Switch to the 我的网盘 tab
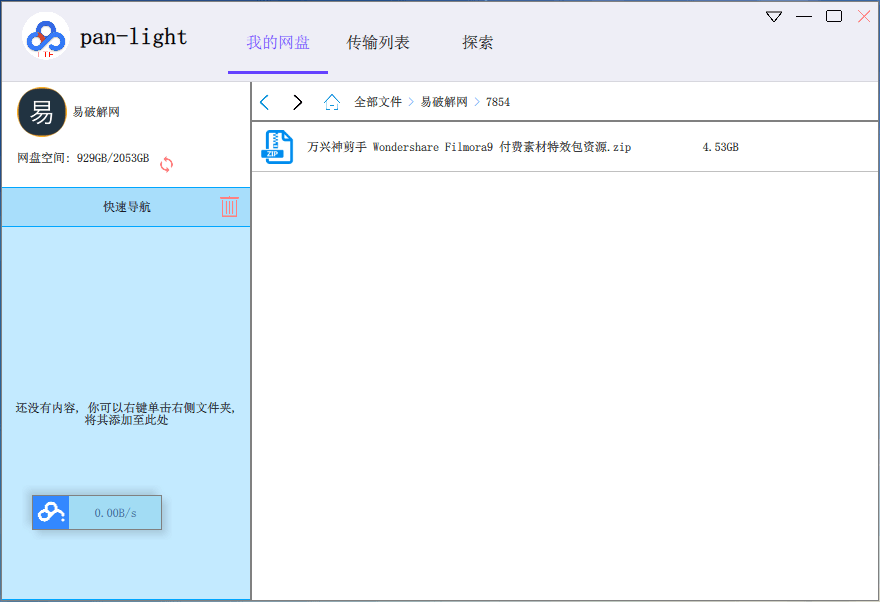 [x=278, y=43]
